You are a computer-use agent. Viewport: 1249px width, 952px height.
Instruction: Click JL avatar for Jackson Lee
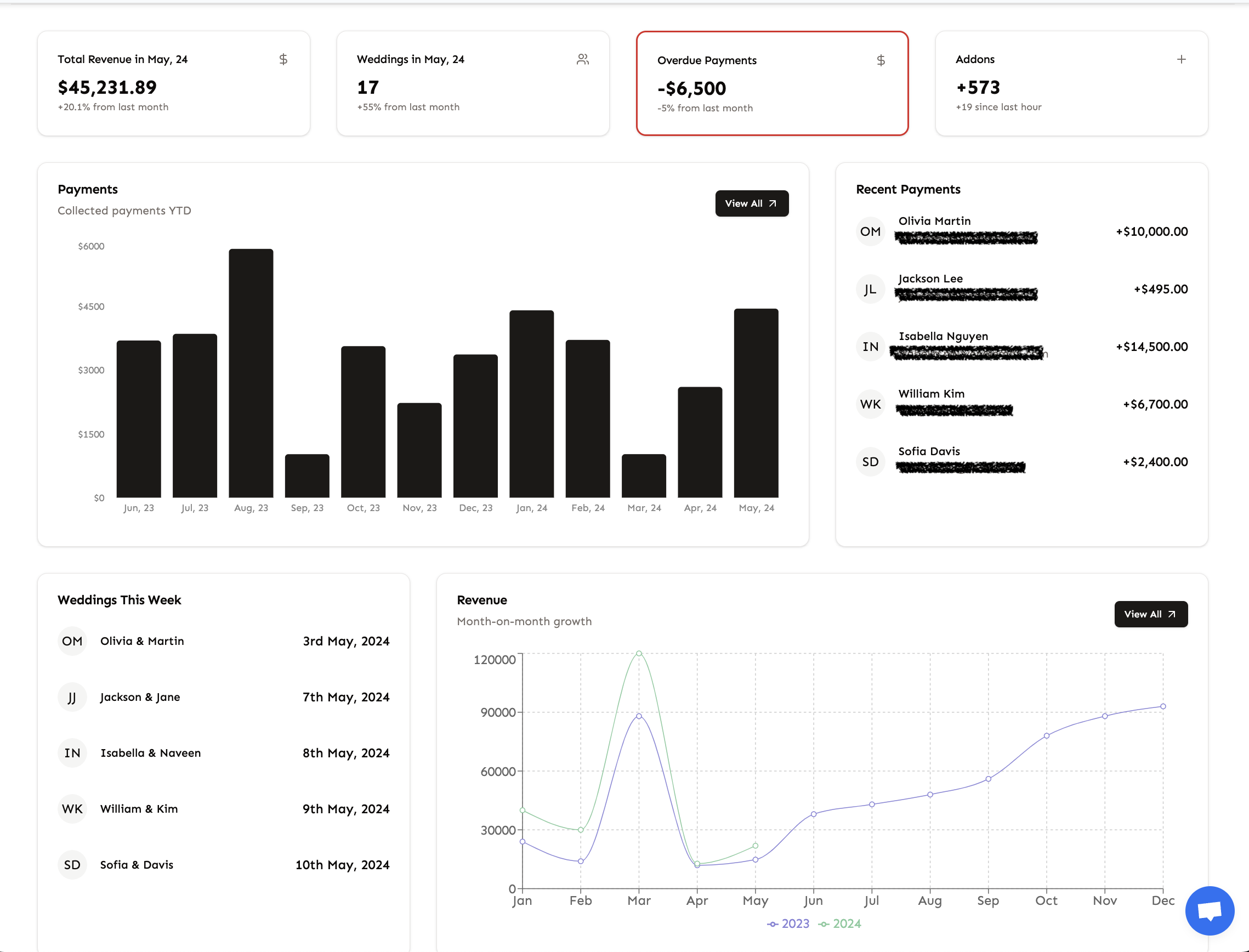tap(870, 289)
